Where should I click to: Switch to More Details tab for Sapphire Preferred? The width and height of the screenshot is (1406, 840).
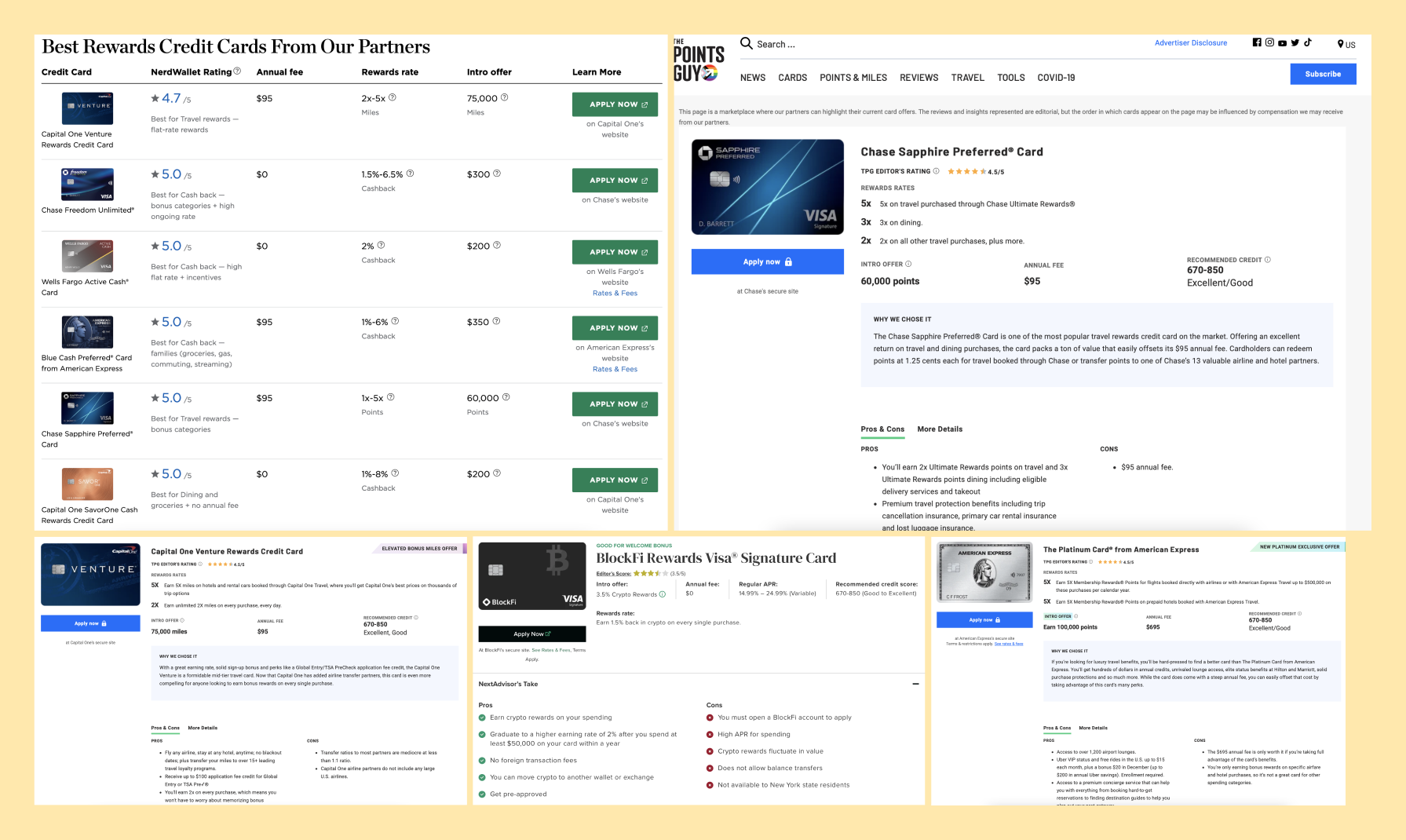[x=940, y=429]
